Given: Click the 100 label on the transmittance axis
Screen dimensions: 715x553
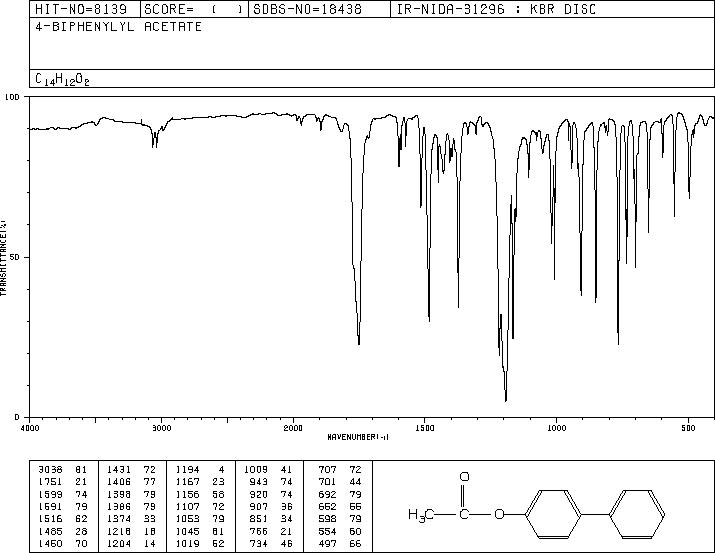Looking at the screenshot, I should tap(12, 97).
